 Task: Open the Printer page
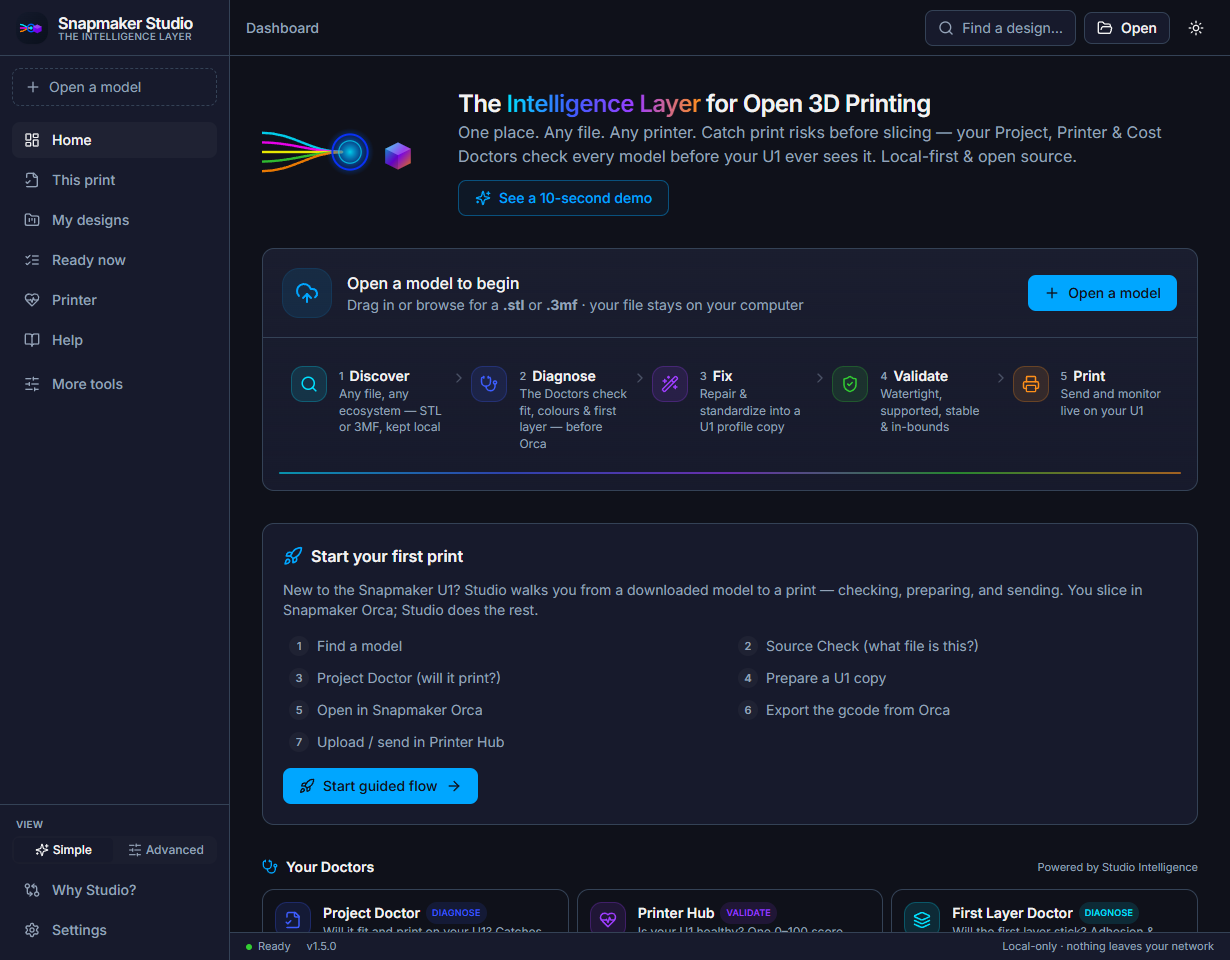pos(114,300)
